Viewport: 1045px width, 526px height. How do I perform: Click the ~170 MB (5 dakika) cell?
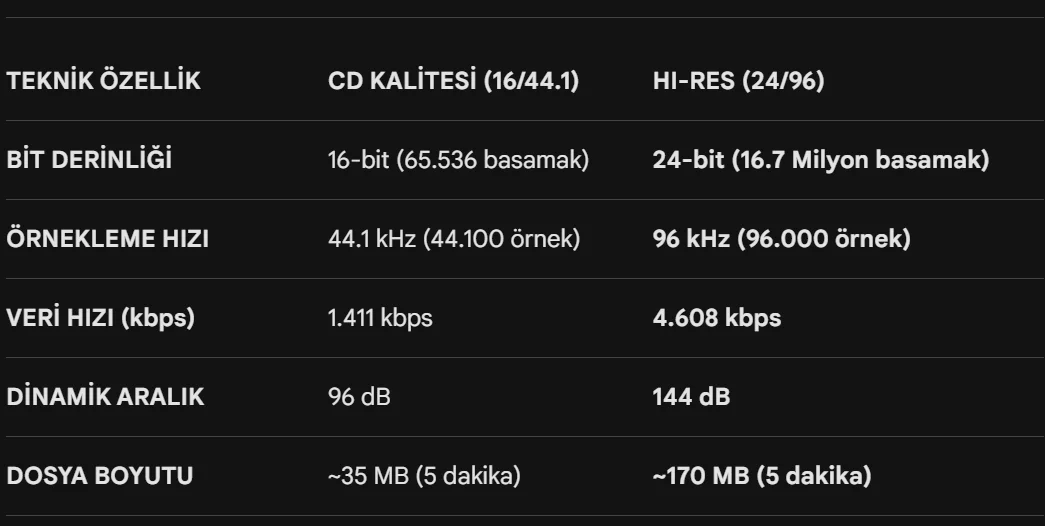pos(762,476)
